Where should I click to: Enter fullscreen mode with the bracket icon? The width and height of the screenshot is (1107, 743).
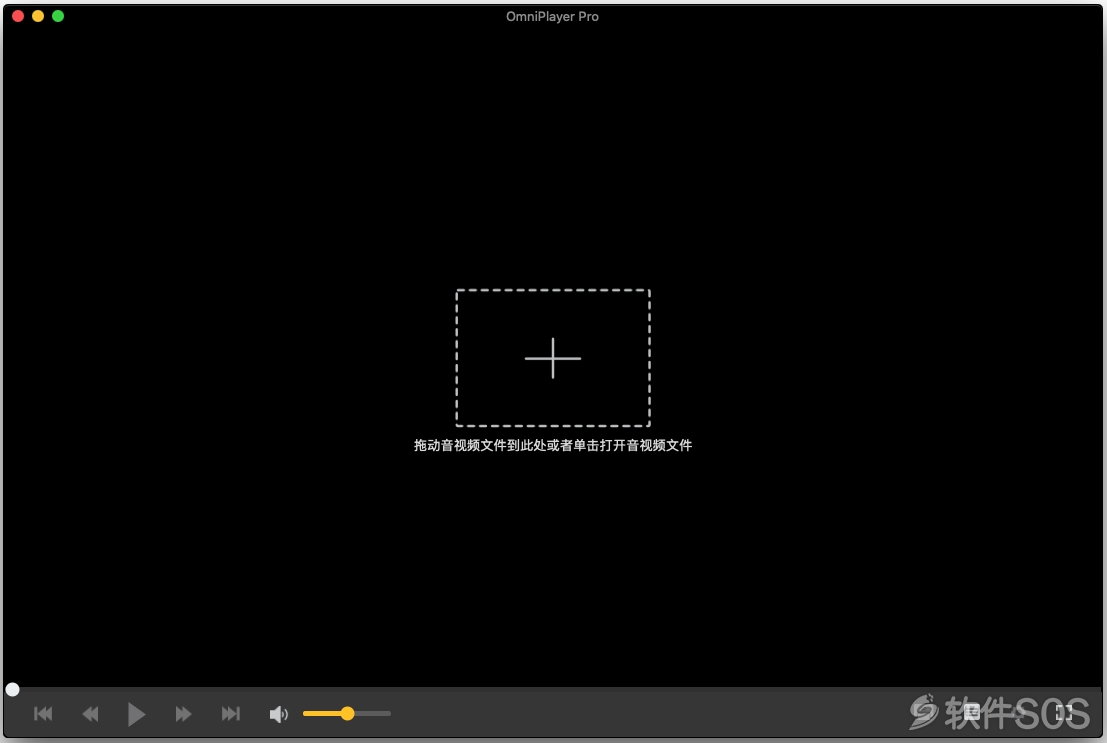pyautogui.click(x=1063, y=713)
